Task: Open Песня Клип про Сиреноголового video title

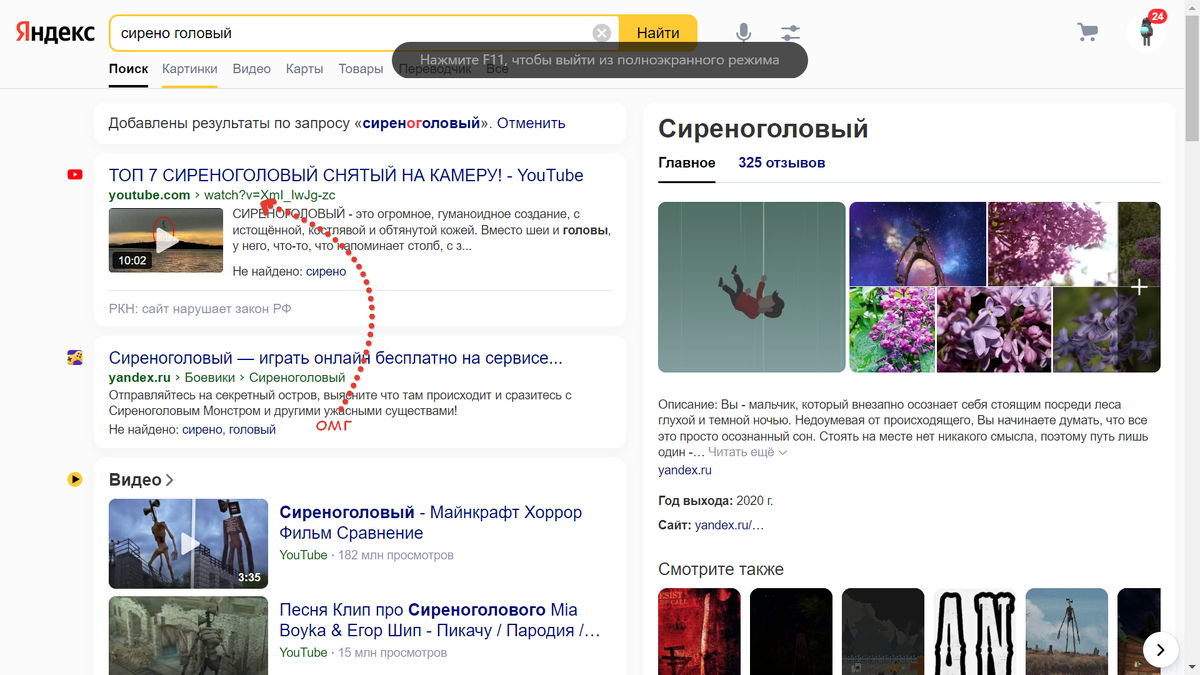Action: click(440, 620)
